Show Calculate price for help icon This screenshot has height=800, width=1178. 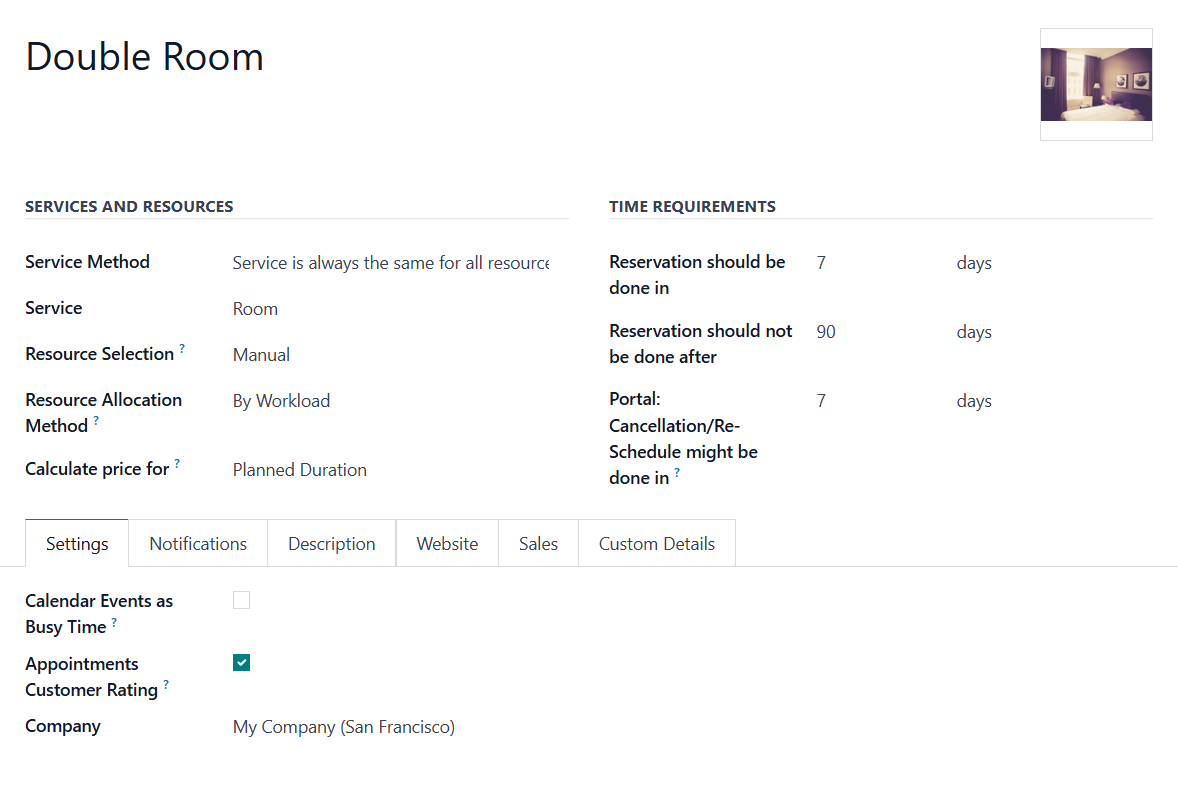click(x=177, y=463)
